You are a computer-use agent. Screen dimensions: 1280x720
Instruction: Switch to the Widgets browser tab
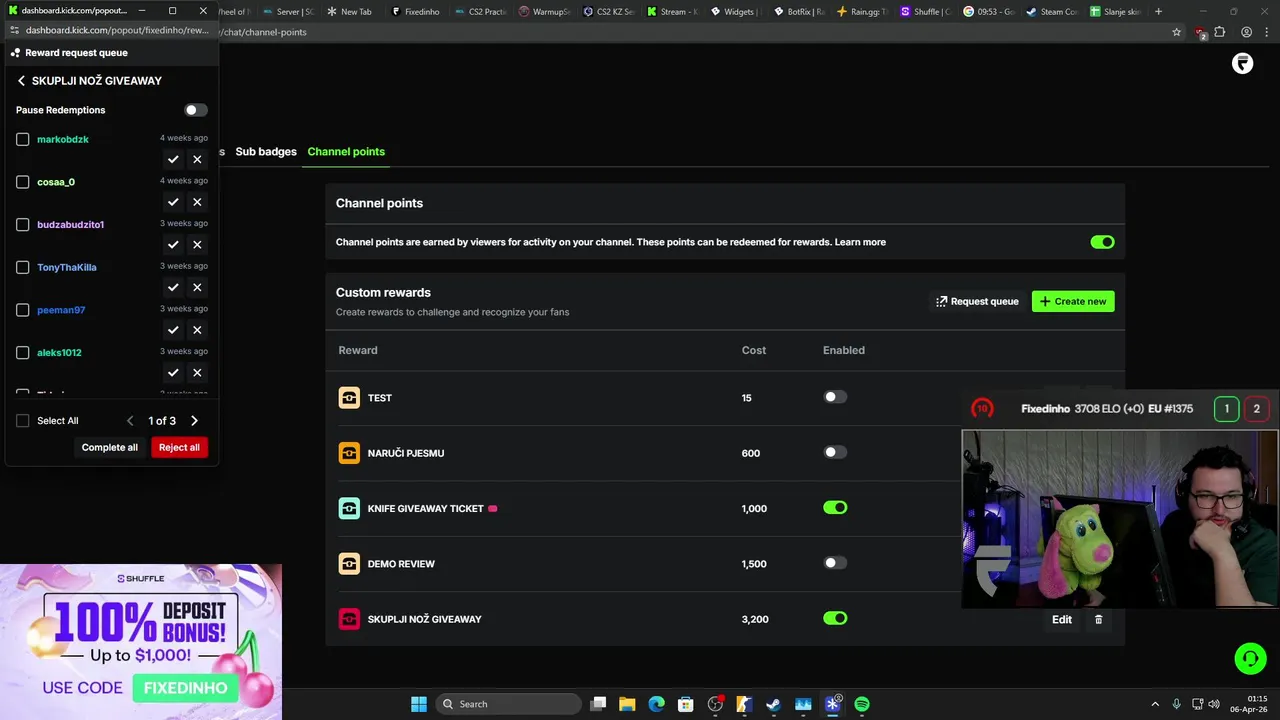pyautogui.click(x=734, y=11)
